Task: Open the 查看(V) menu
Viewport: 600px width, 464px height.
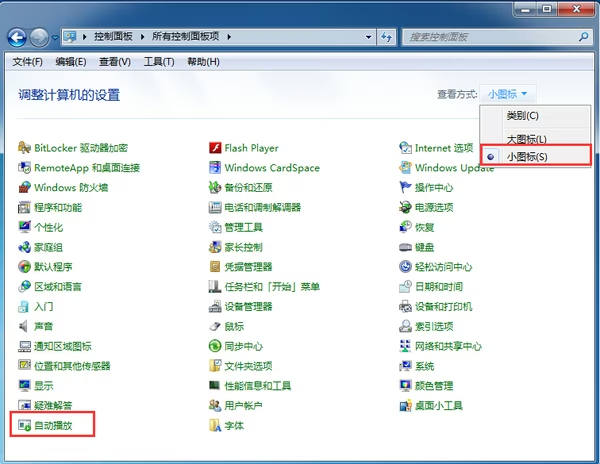Action: click(115, 62)
